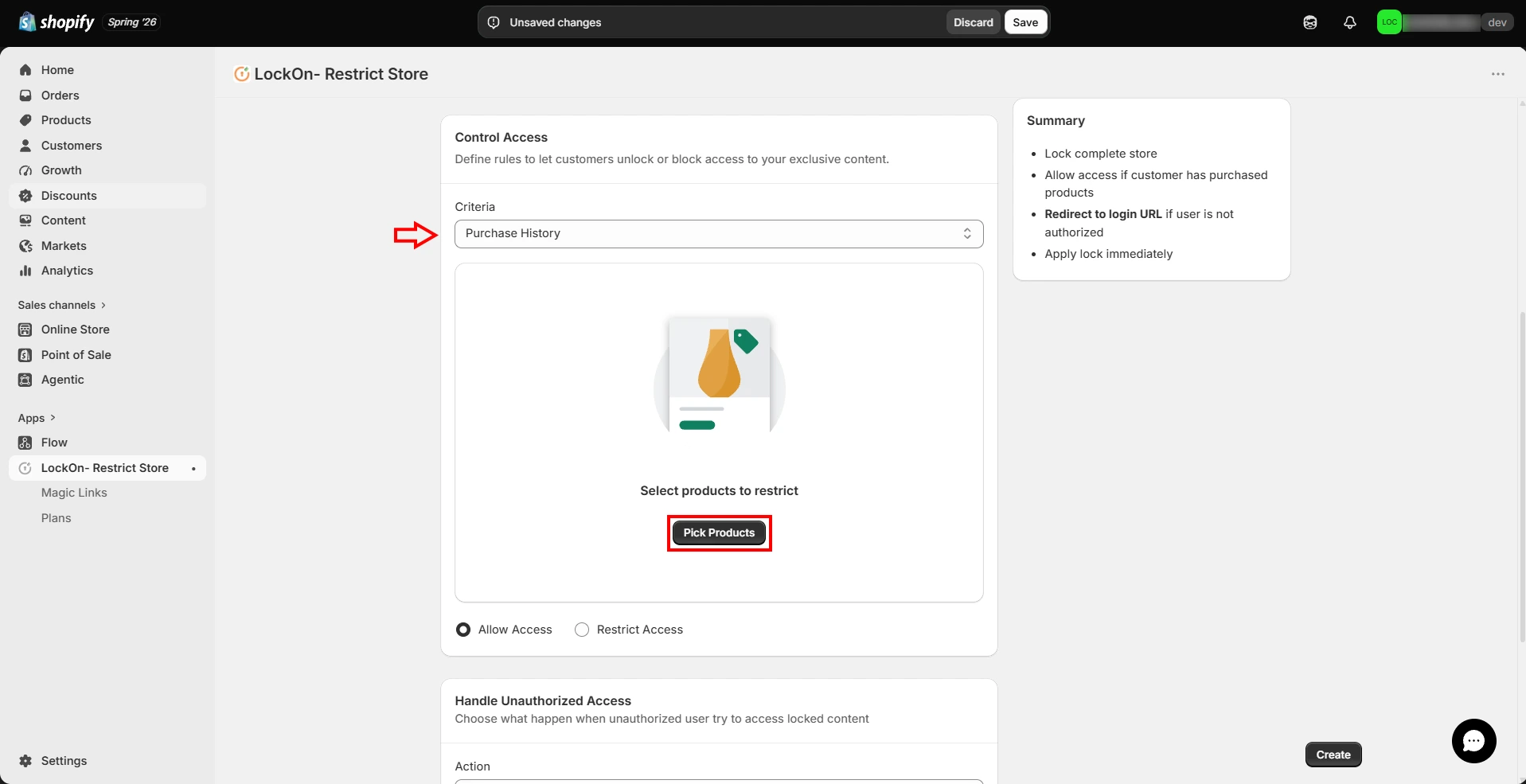
Task: Open the Plans page
Action: tap(57, 518)
